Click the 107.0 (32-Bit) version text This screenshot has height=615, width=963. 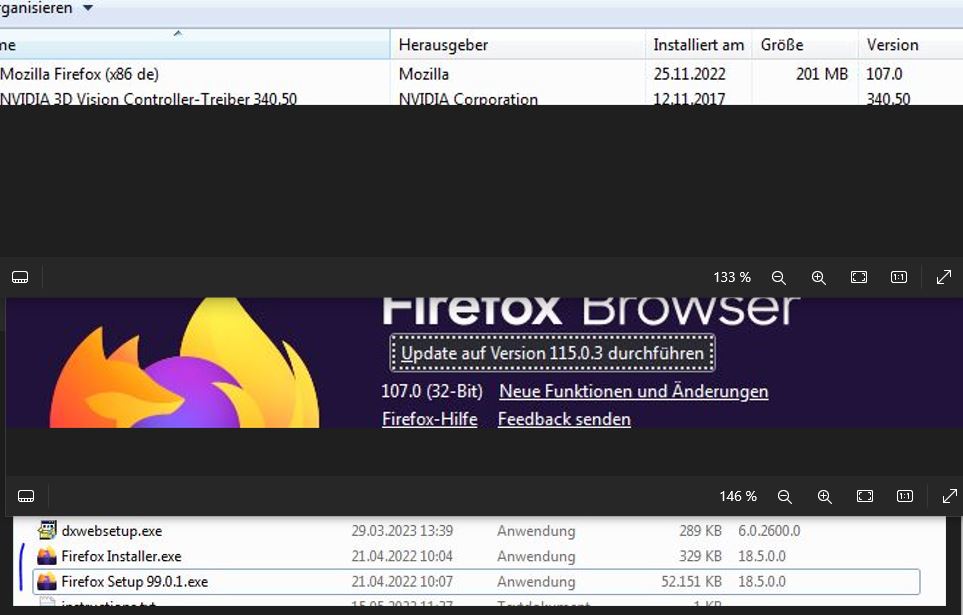432,391
